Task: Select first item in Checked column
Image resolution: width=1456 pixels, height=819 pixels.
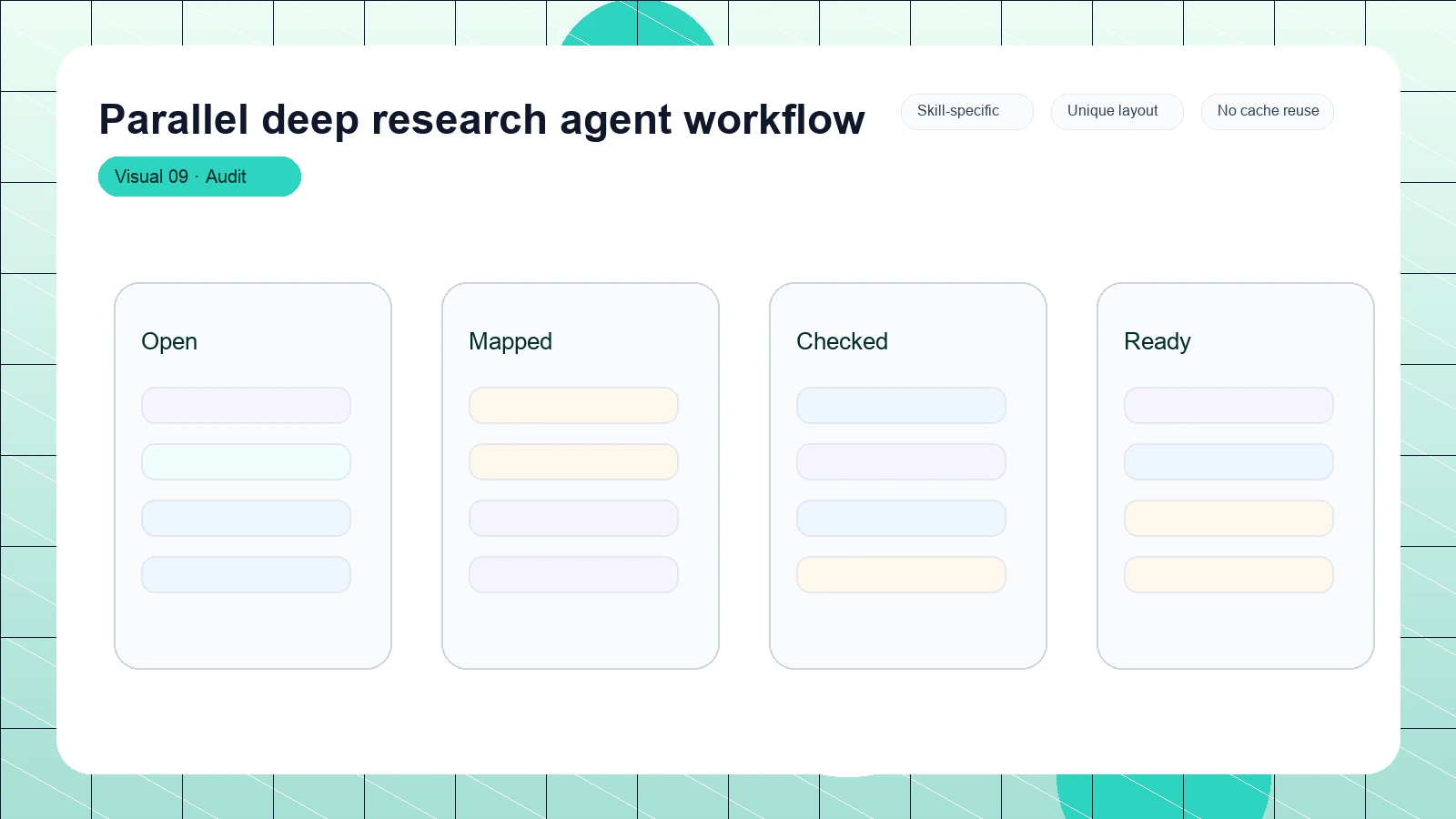Action: point(901,405)
